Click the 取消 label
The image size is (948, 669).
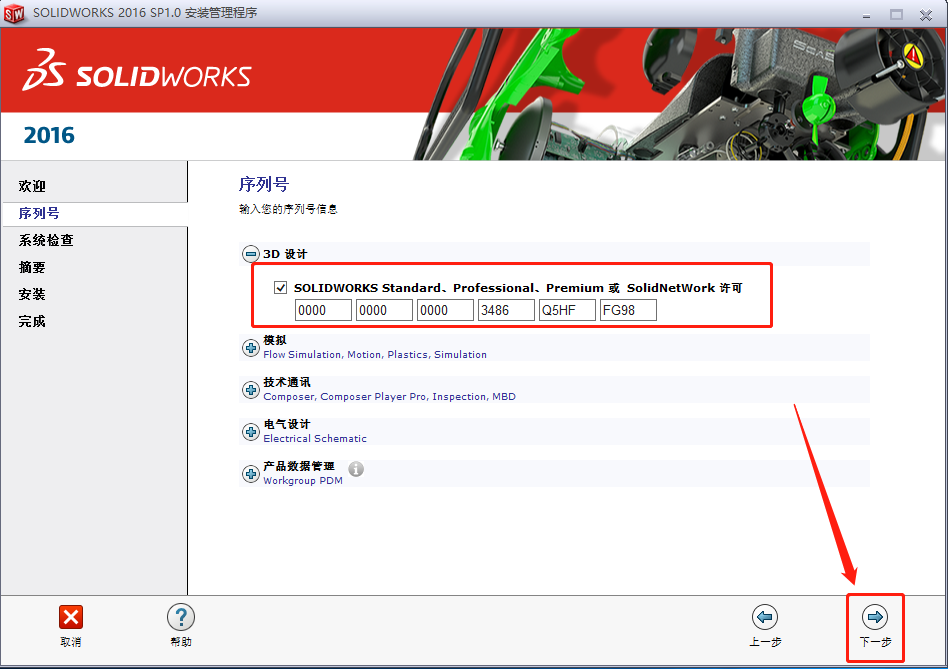click(x=71, y=642)
